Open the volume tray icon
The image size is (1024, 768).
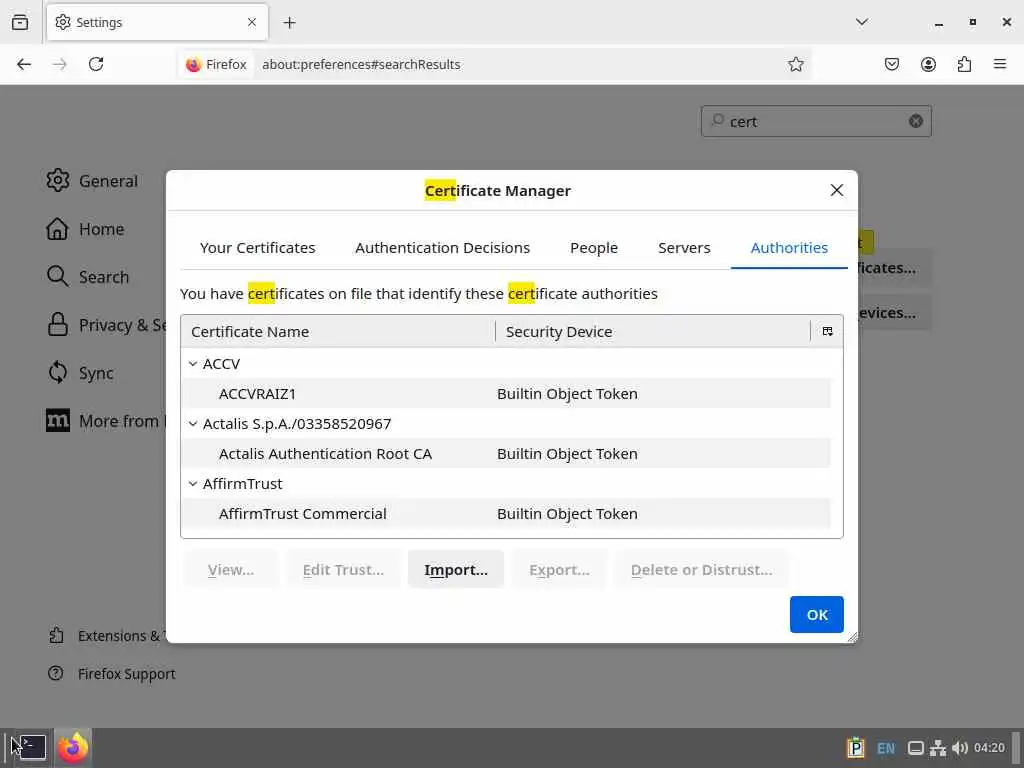959,748
